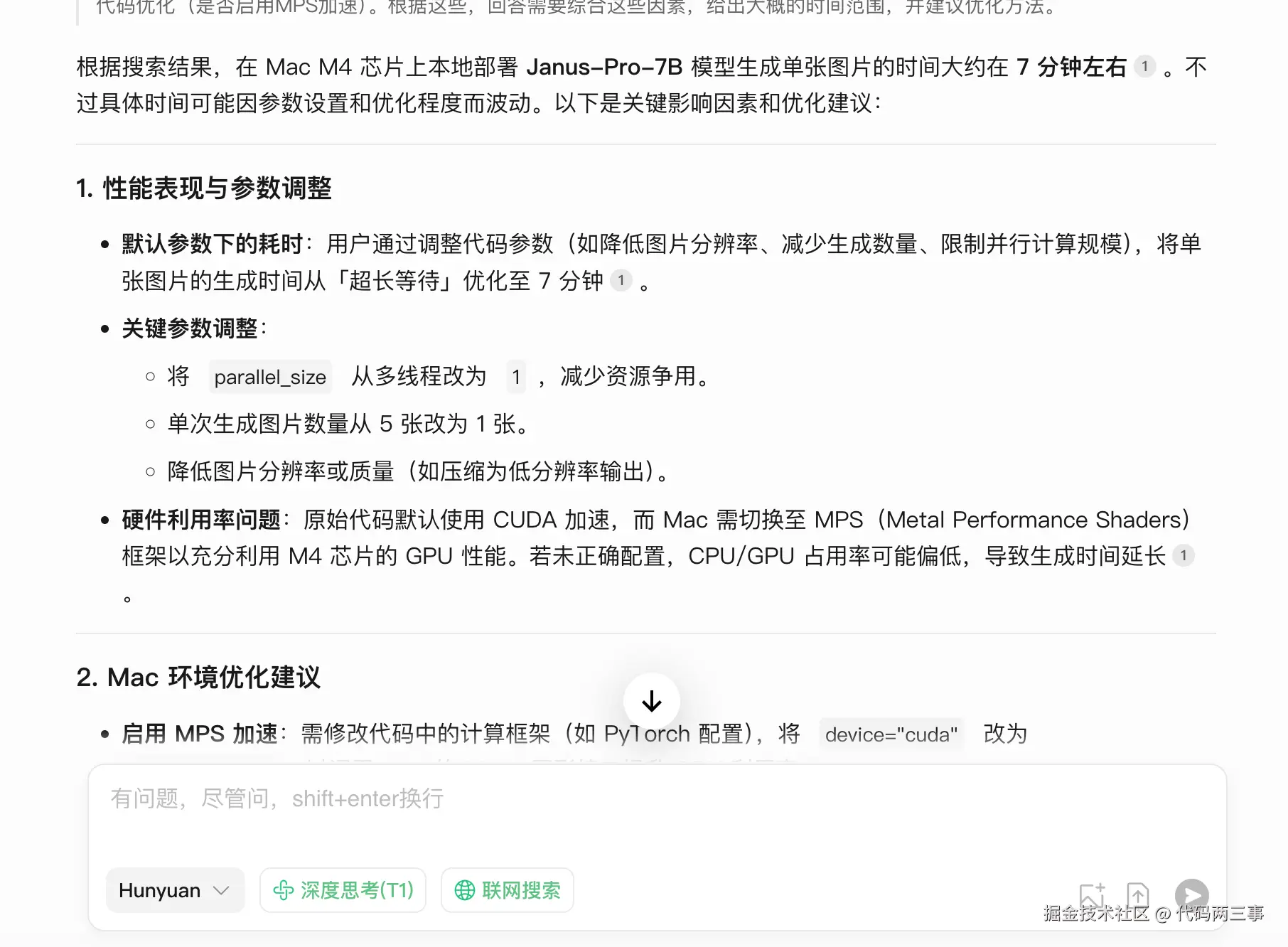Click the round send message arrow

pyautogui.click(x=1192, y=894)
